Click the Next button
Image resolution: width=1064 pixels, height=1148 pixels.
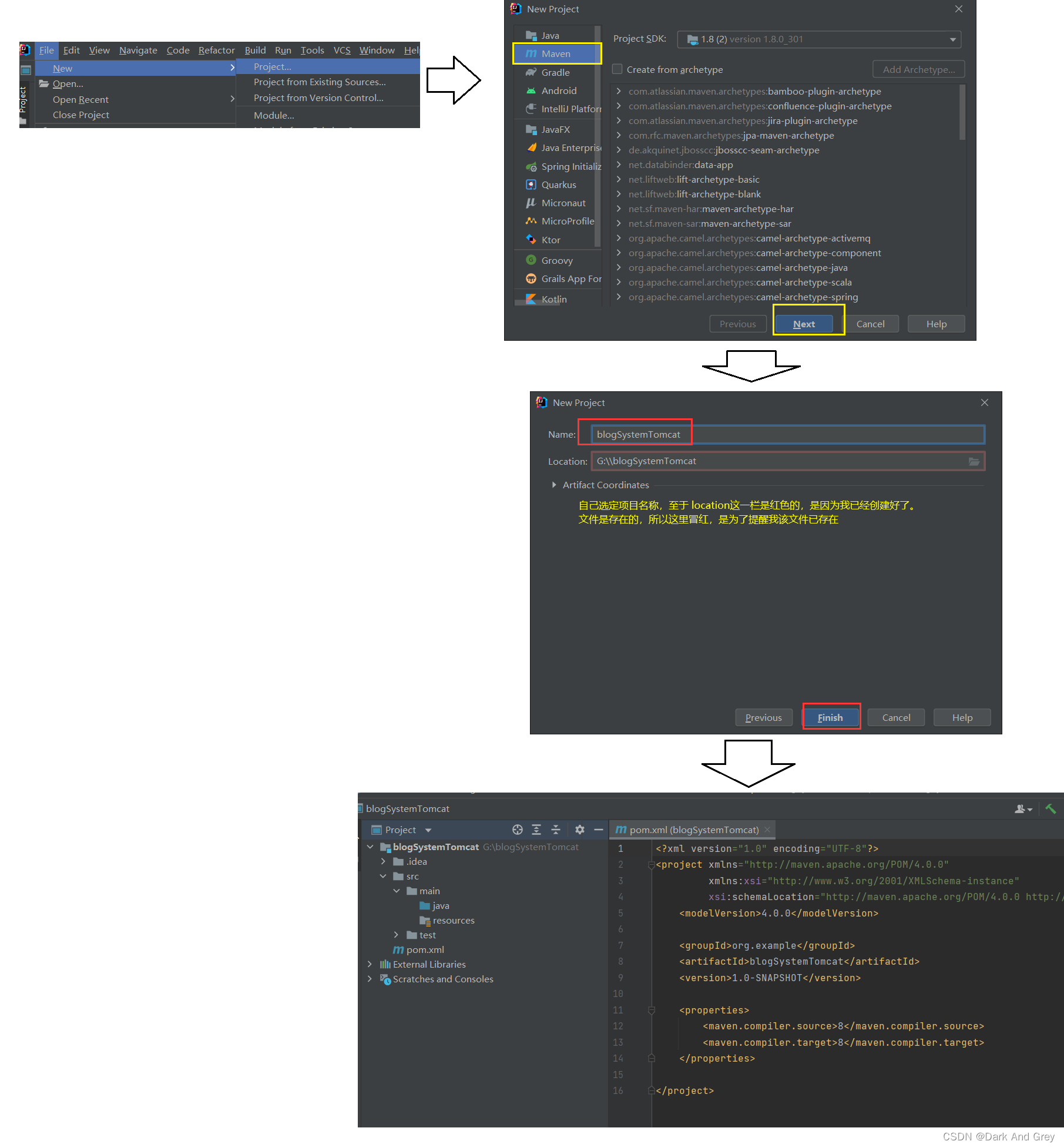point(804,324)
